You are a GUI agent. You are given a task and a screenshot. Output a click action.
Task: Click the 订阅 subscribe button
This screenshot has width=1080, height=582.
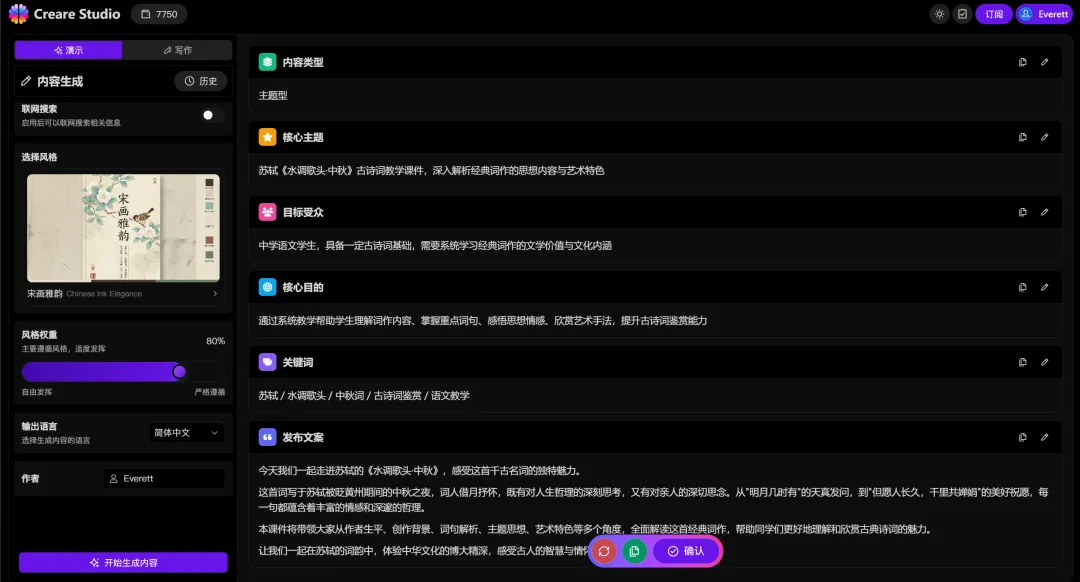click(x=994, y=14)
